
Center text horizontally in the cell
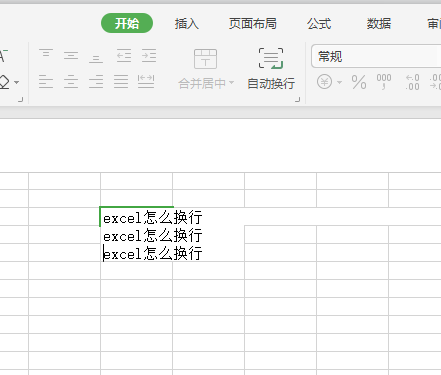tap(71, 82)
